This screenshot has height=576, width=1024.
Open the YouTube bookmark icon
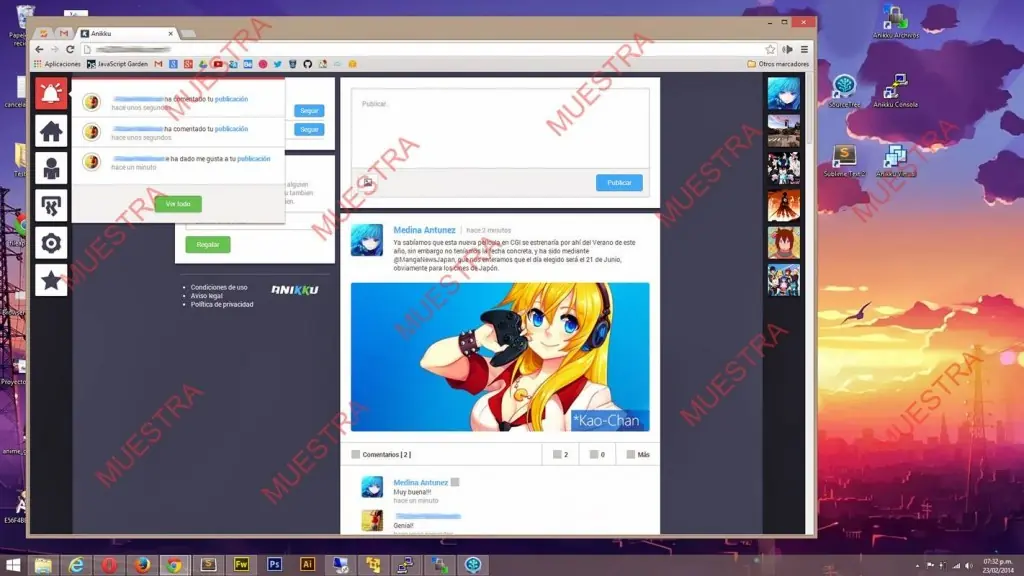pos(217,64)
